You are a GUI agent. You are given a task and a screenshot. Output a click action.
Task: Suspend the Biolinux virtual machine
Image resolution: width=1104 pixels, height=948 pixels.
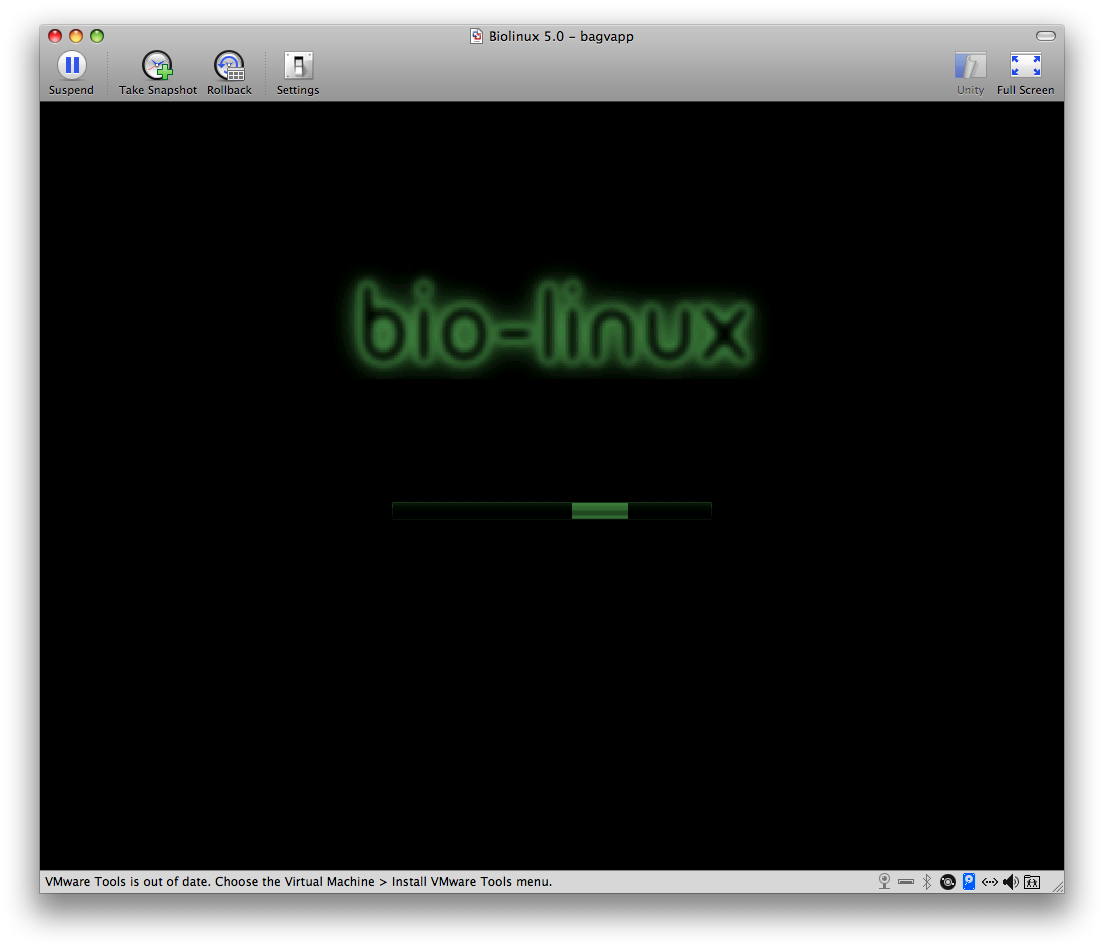[x=71, y=67]
